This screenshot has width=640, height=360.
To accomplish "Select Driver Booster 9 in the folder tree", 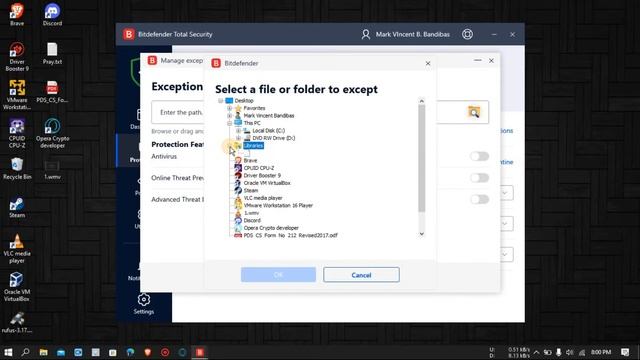I will pos(262,176).
